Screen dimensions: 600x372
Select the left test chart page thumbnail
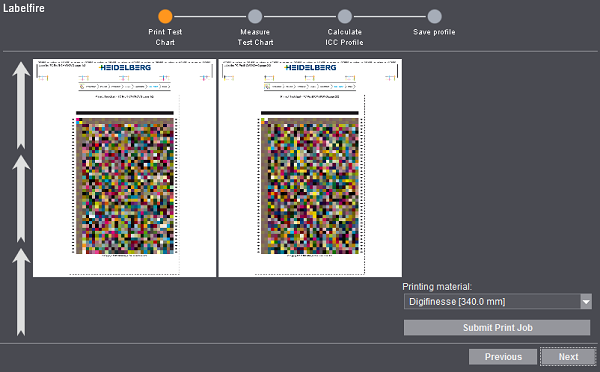(124, 168)
